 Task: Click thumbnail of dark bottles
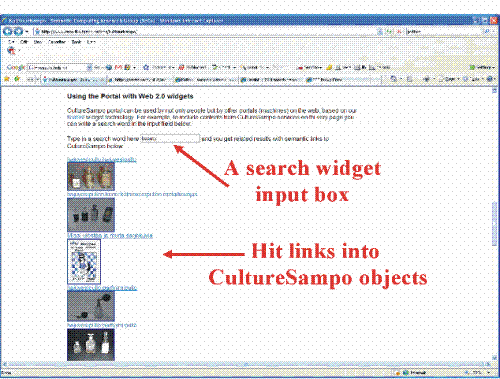[91, 215]
